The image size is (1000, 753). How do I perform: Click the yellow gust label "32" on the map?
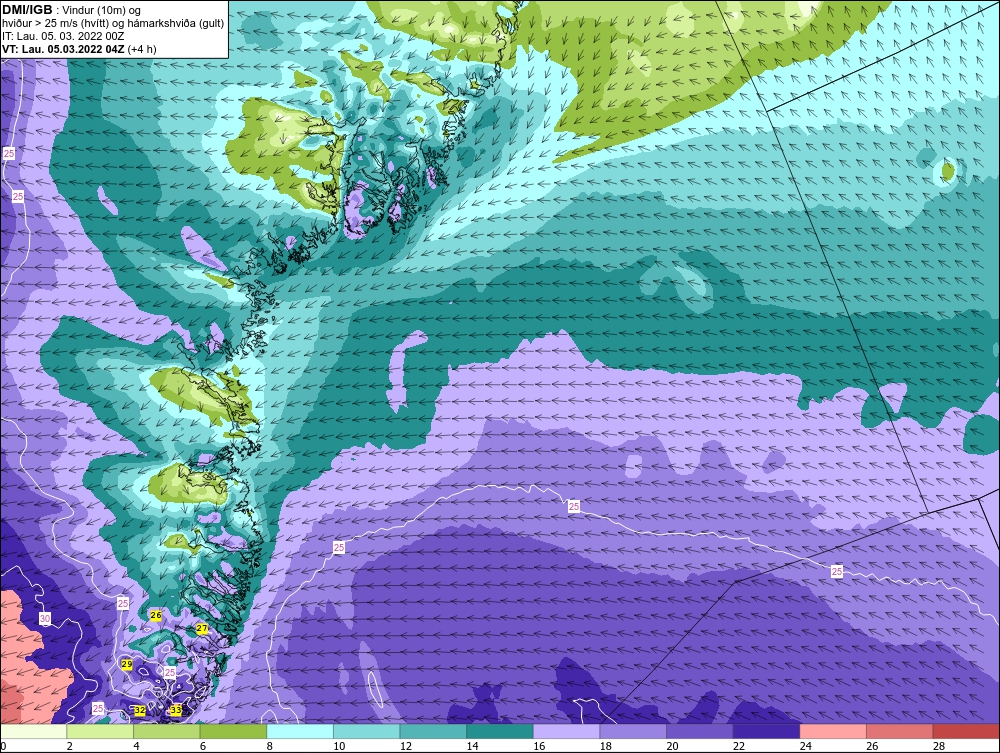(x=140, y=710)
